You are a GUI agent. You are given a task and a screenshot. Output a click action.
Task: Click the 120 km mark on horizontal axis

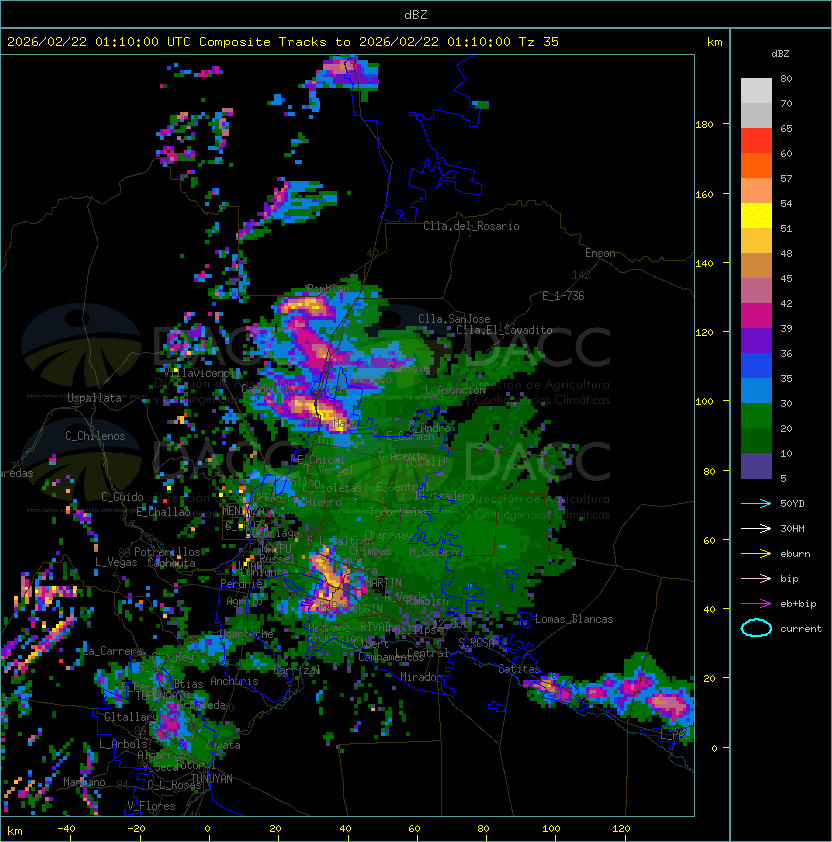click(x=621, y=829)
